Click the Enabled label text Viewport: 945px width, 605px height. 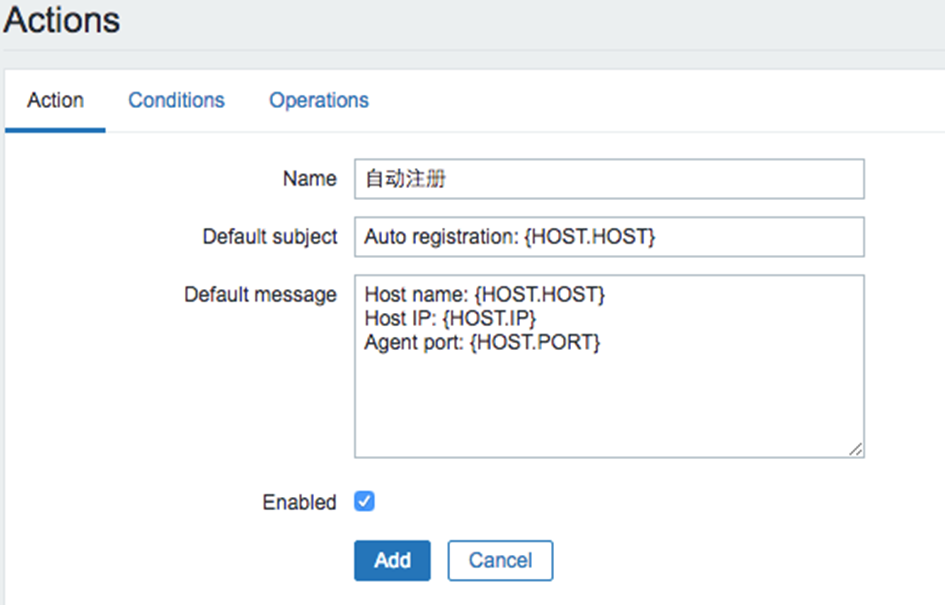click(x=300, y=502)
